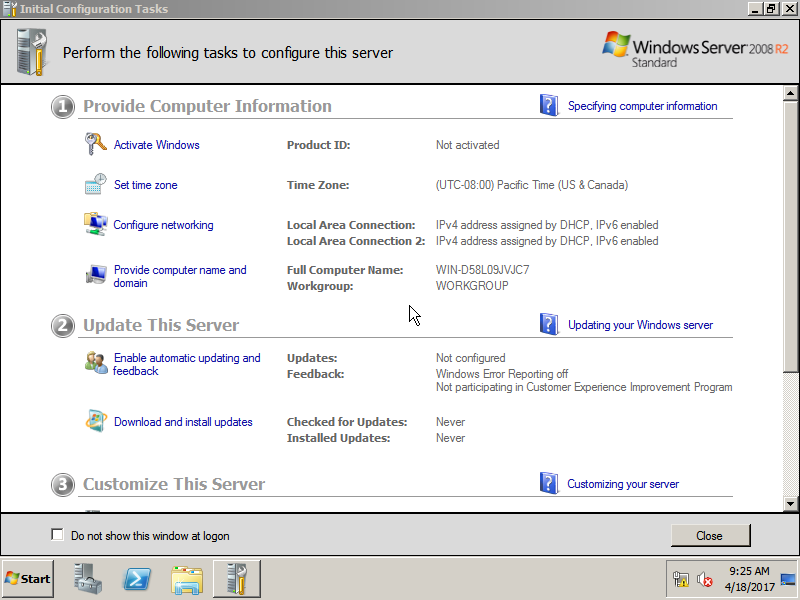Viewport: 800px width, 600px height.
Task: Restore down the Initial Configuration Tasks window
Action: (x=771, y=9)
